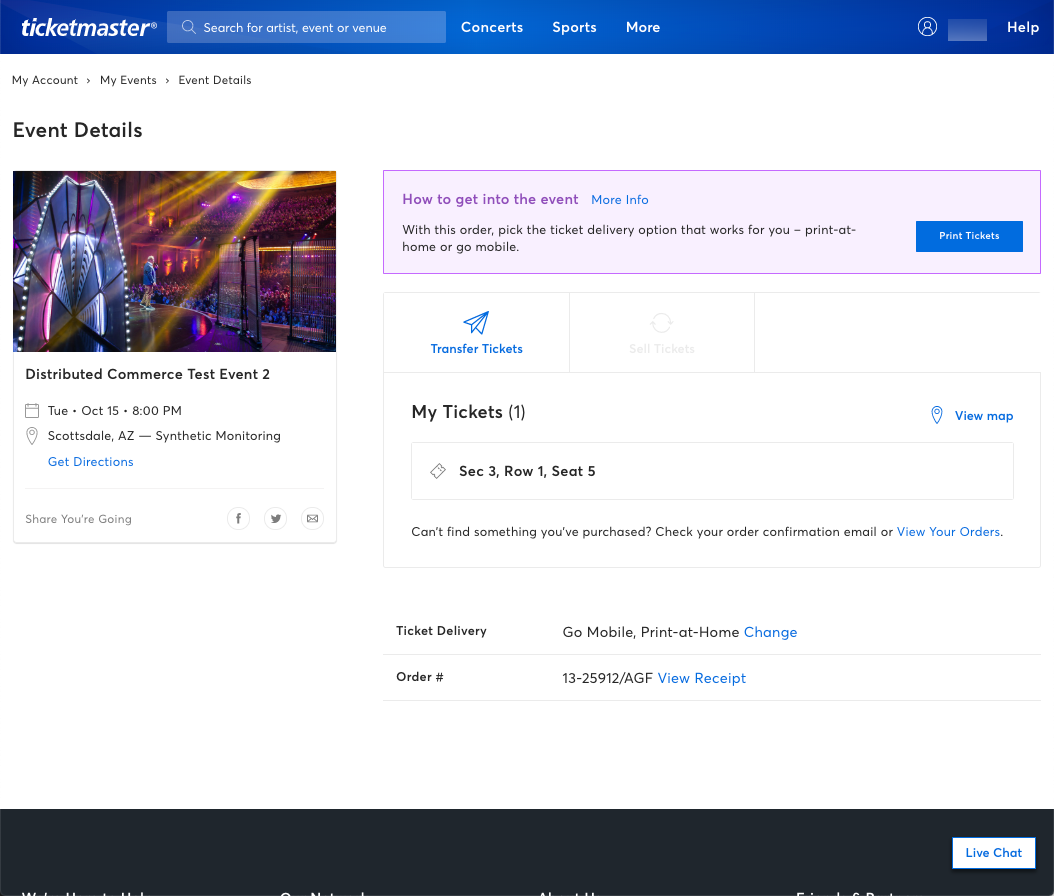
Task: Click the Go Mobile, Print-at-Home delivery text
Action: tap(651, 632)
